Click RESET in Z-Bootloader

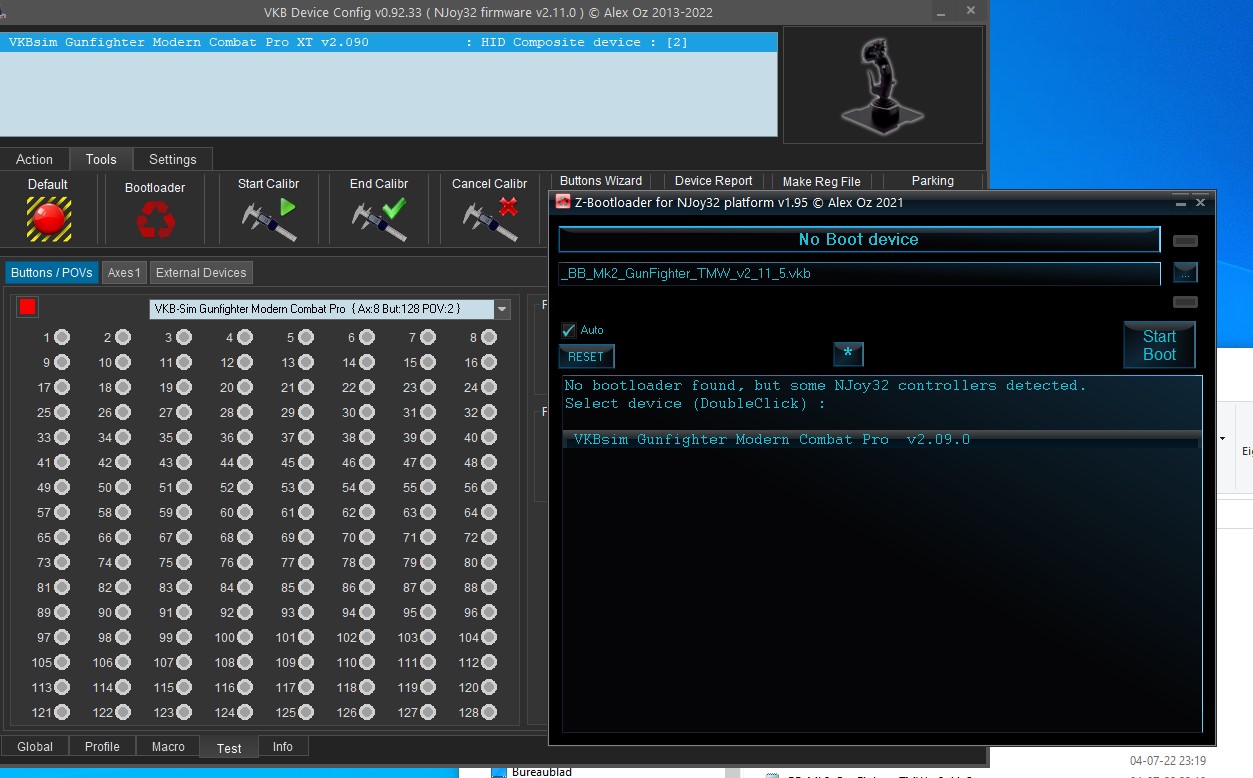click(x=586, y=356)
